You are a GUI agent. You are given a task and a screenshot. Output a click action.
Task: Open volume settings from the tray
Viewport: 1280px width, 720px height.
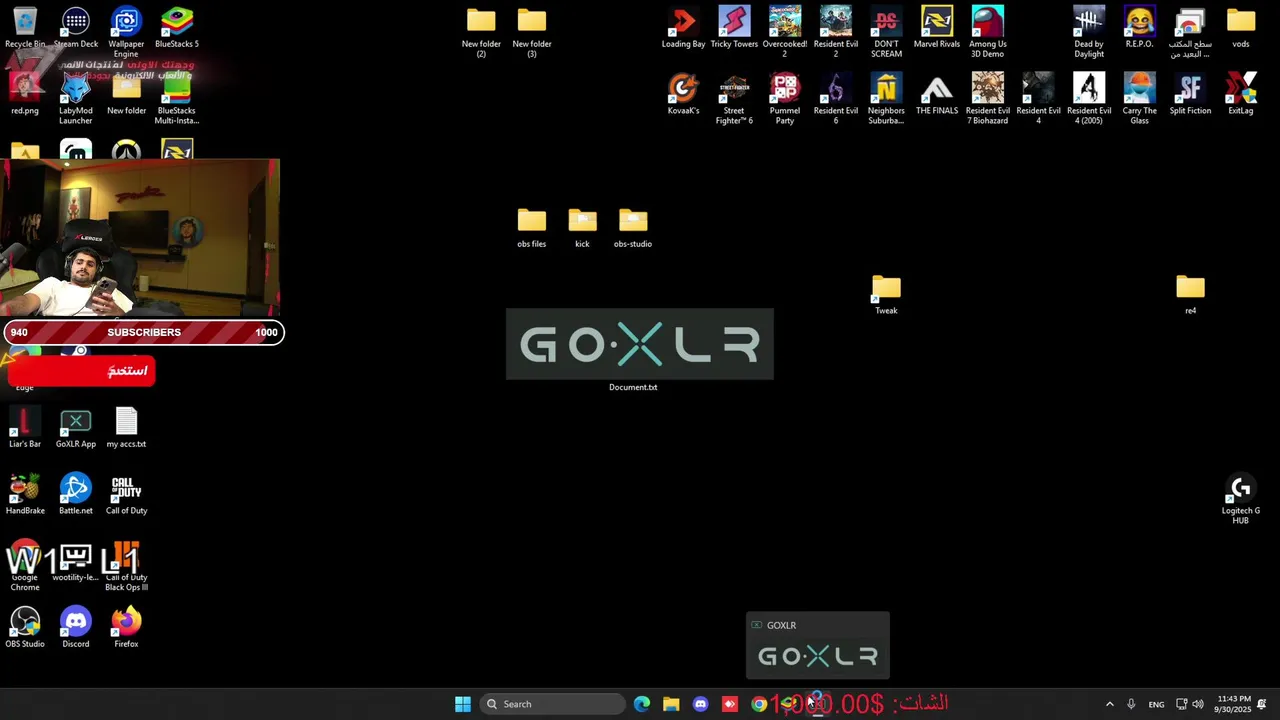[x=1198, y=704]
